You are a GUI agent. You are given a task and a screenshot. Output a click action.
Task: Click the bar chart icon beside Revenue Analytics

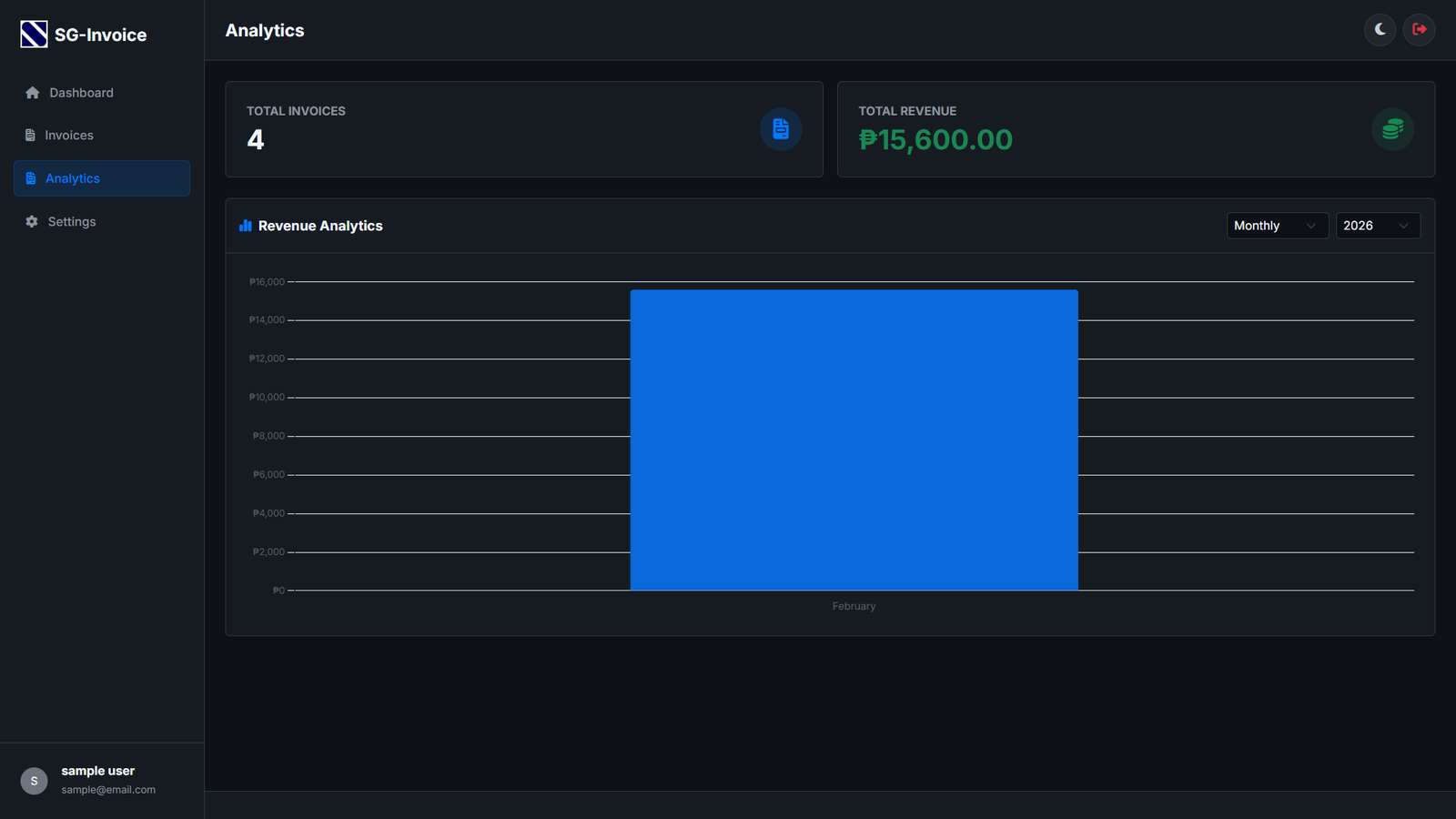246,225
